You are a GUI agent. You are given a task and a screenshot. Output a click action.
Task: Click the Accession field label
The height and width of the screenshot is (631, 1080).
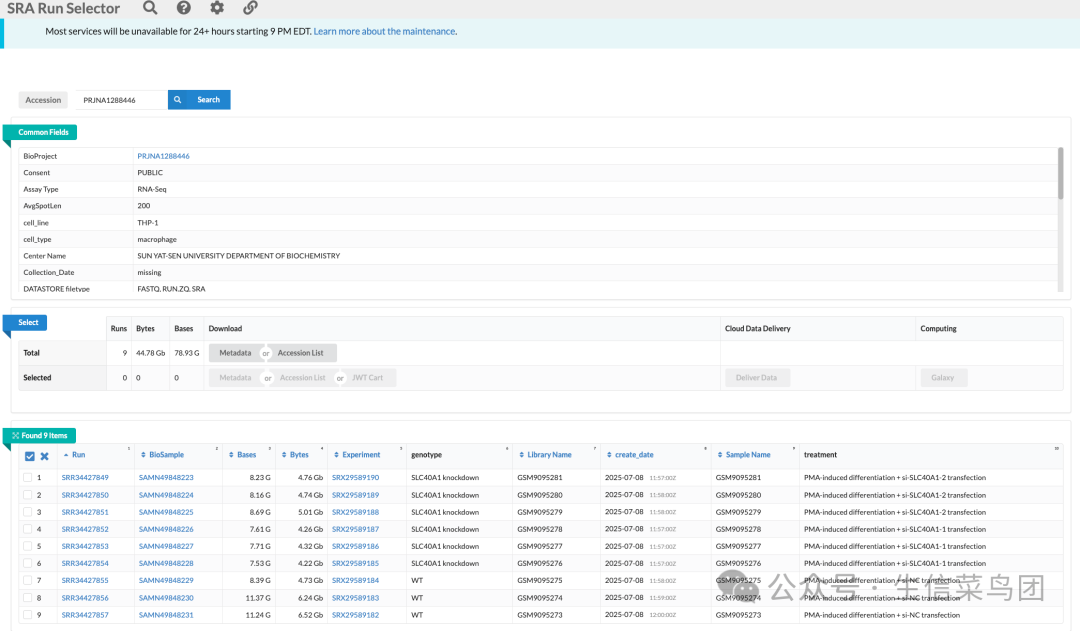click(43, 100)
